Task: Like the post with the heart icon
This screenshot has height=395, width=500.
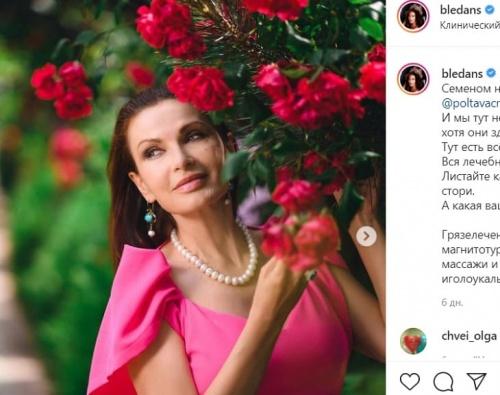Action: 410,381
